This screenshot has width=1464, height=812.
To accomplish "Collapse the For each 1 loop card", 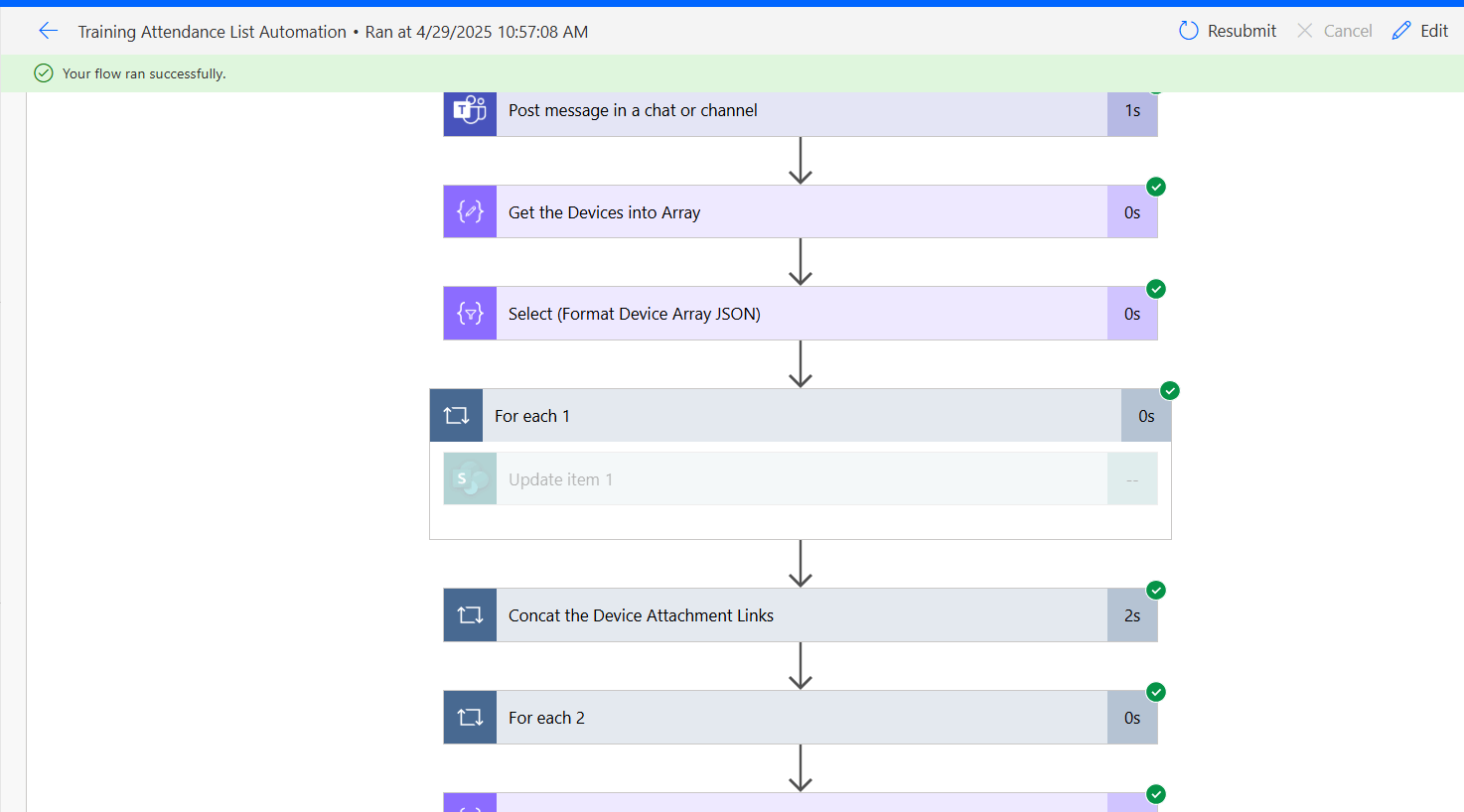I will click(x=801, y=415).
